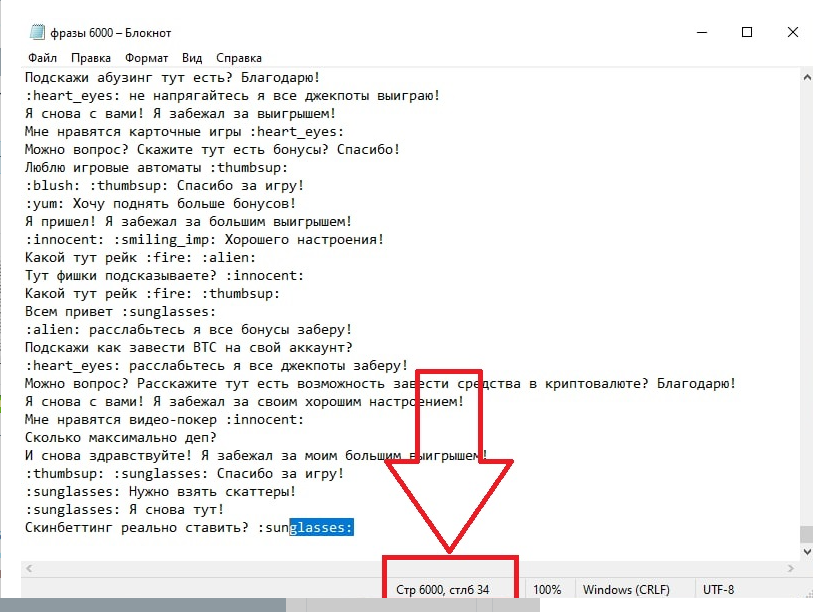Click the line ':alien: расслабьтесь я все бонусы заберу!'

coord(189,329)
